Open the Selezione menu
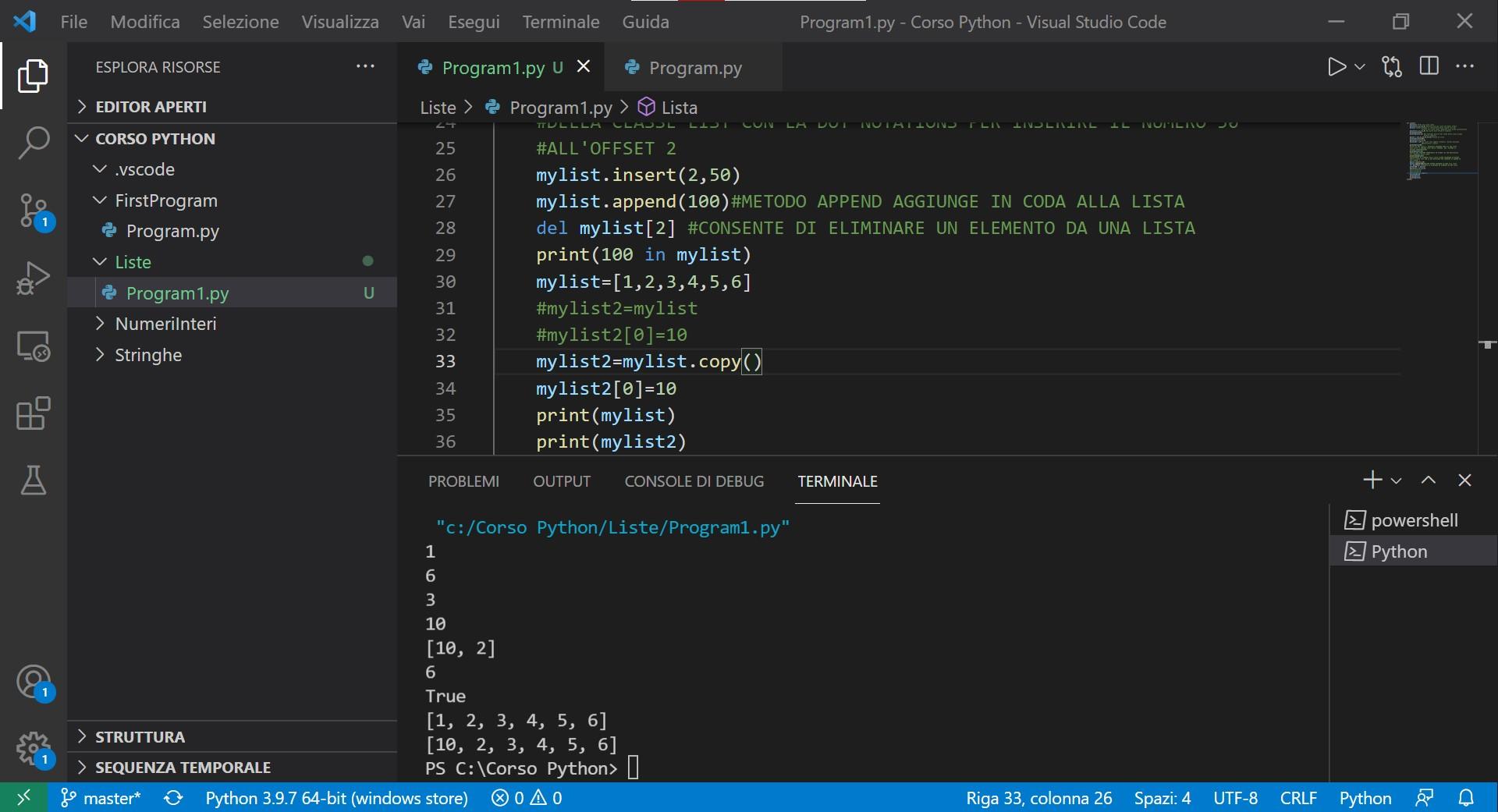This screenshot has width=1498, height=812. (x=240, y=22)
